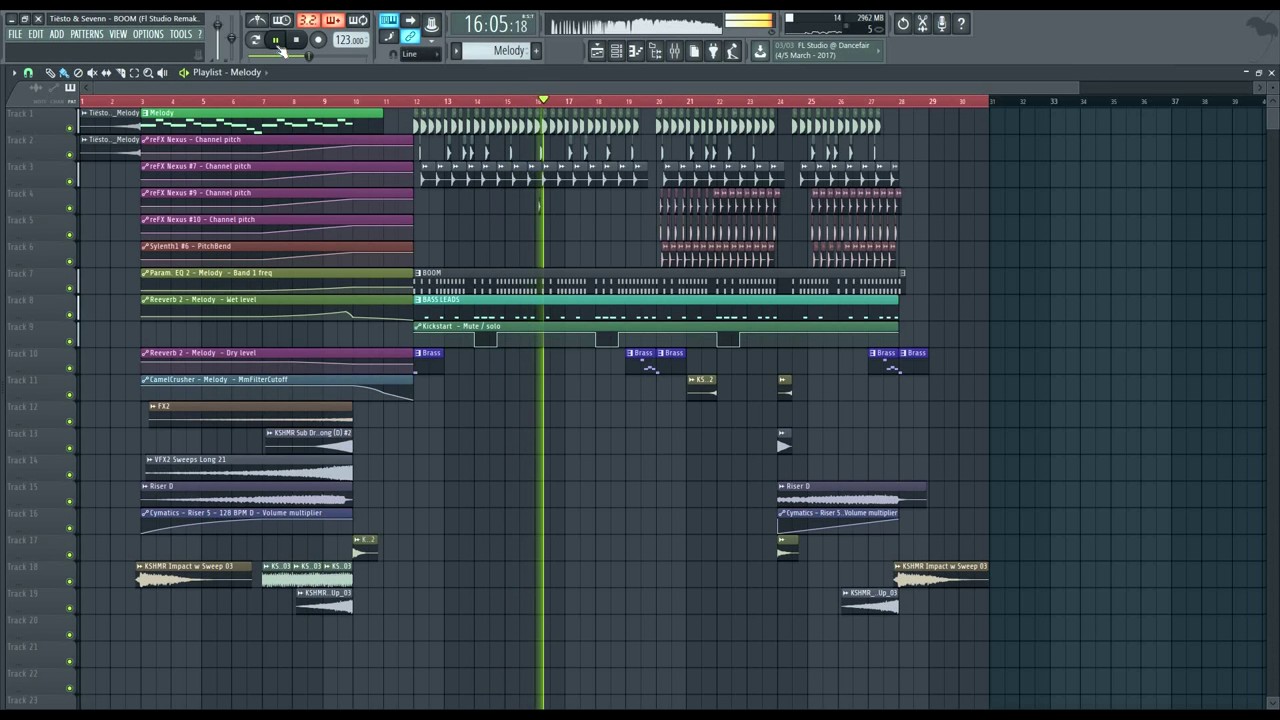Screen dimensions: 1280x720
Task: Select the Slice tool
Action: pos(120,73)
